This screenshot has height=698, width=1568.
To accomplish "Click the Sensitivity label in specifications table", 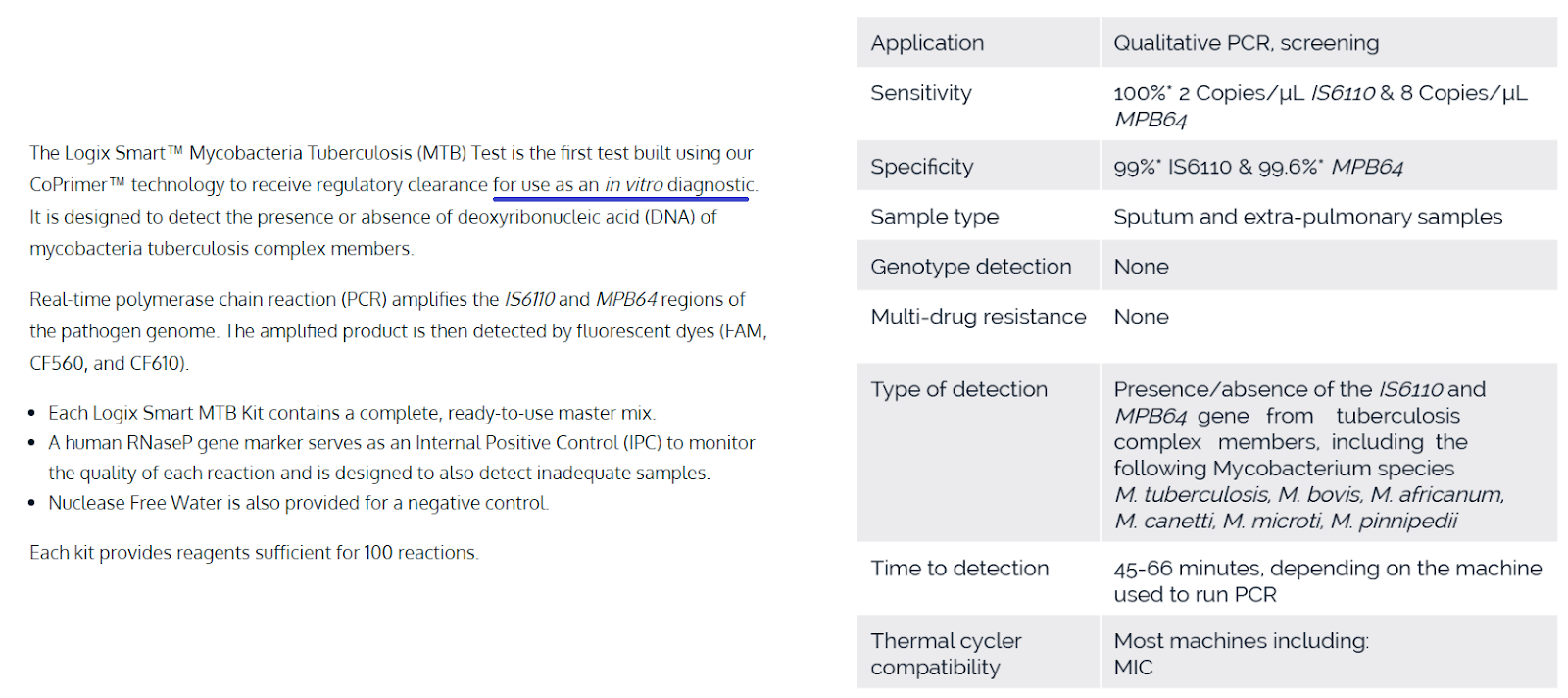I will coord(921,93).
